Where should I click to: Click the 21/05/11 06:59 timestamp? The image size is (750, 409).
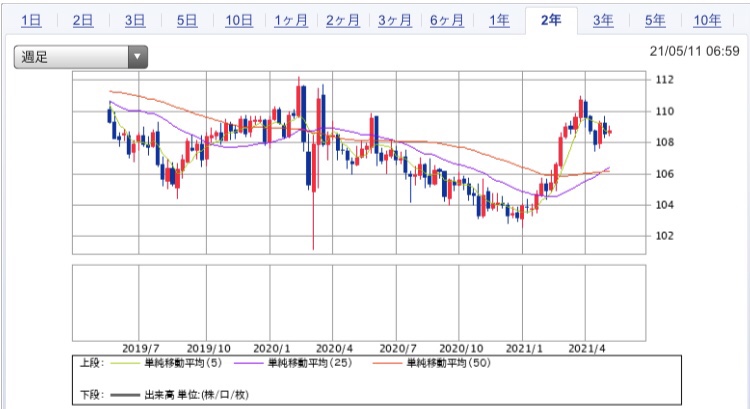[695, 51]
